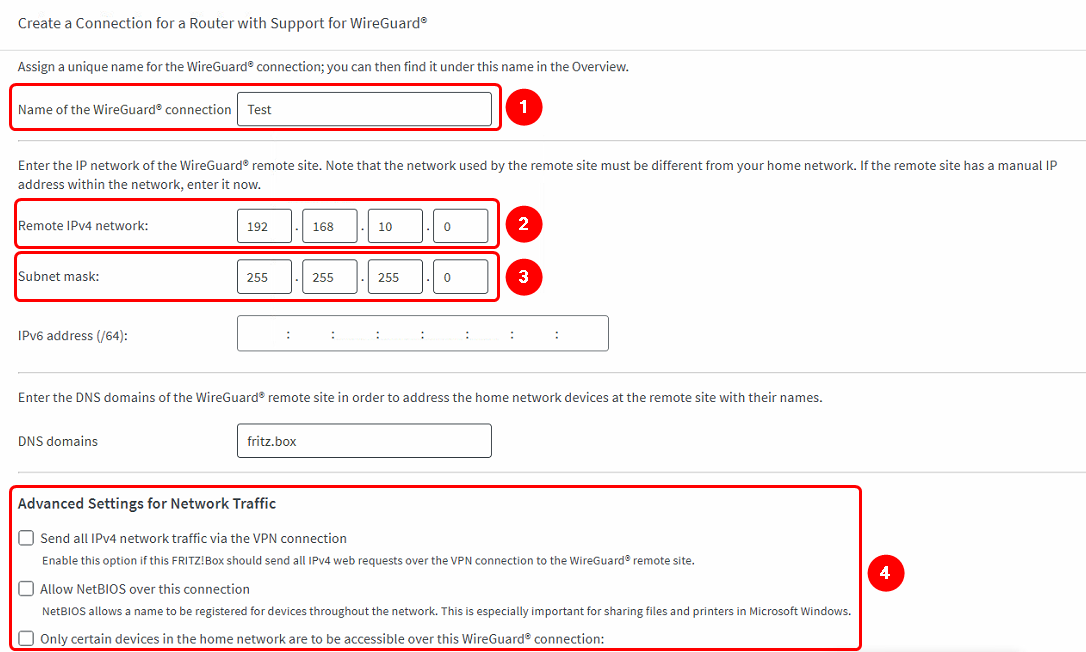
Task: Click first octet of Remote IPv4 network
Action: (x=264, y=227)
